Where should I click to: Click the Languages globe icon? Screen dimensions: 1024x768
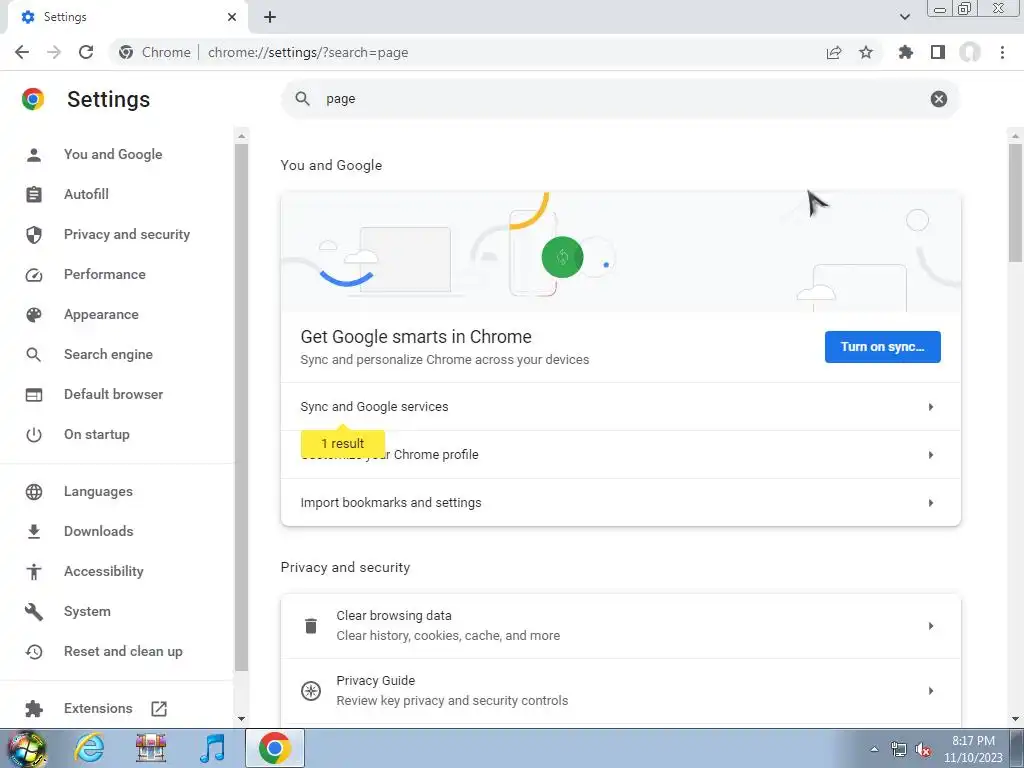34,492
